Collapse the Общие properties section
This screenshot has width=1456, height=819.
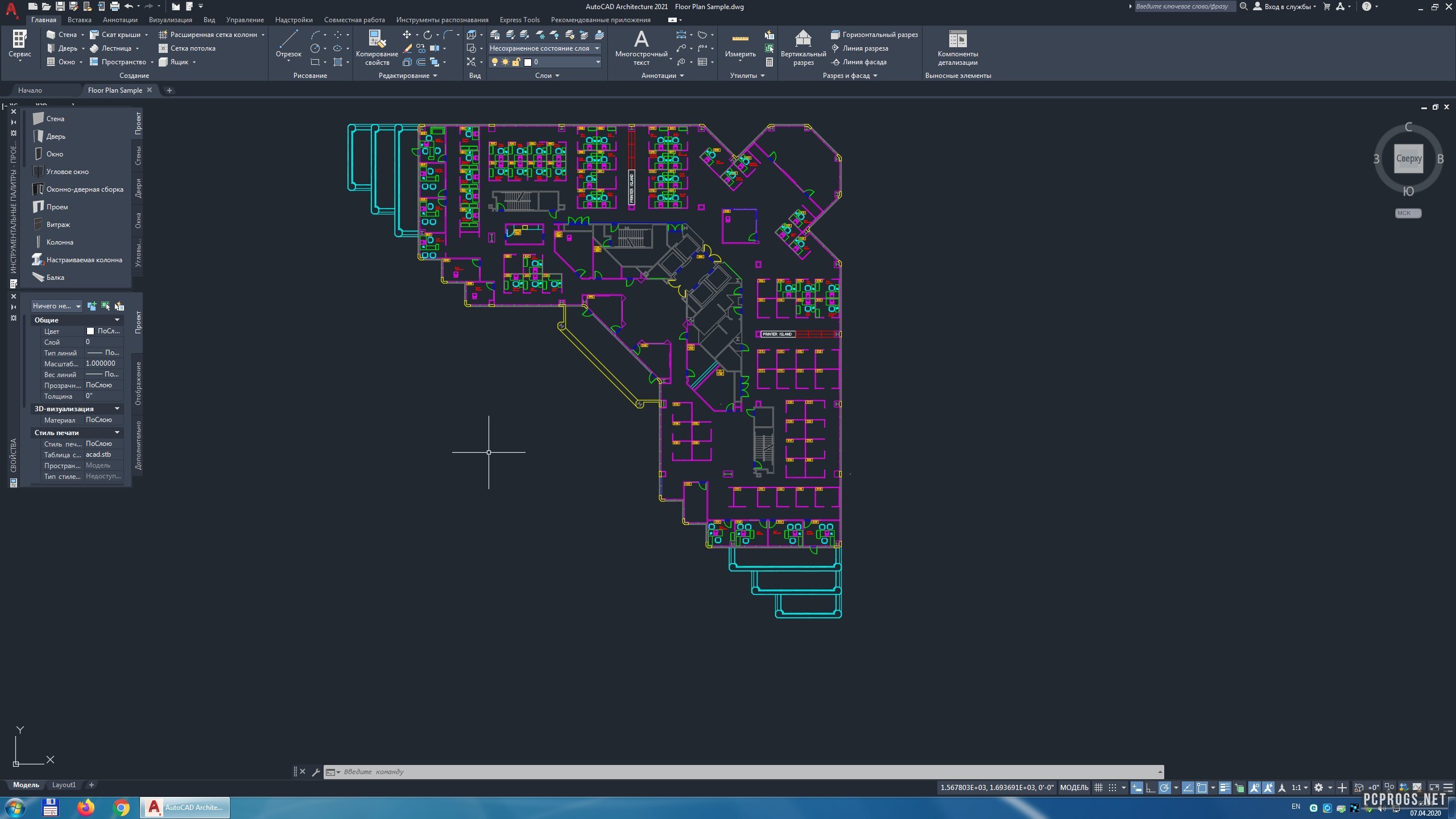pyautogui.click(x=117, y=320)
